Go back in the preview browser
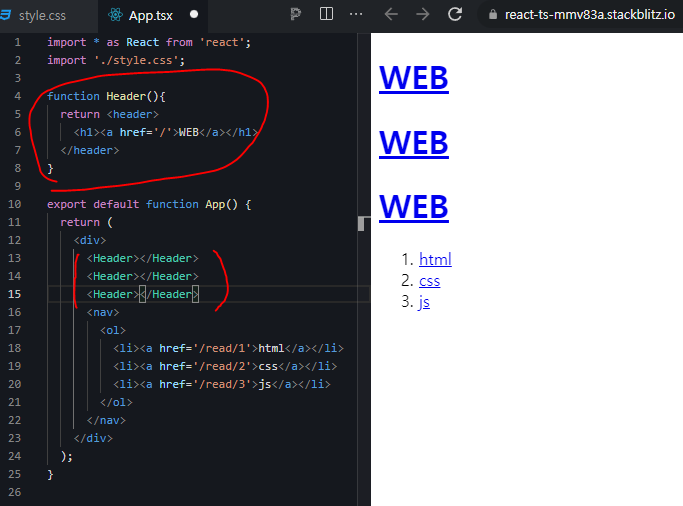683x506 pixels. pyautogui.click(x=391, y=14)
